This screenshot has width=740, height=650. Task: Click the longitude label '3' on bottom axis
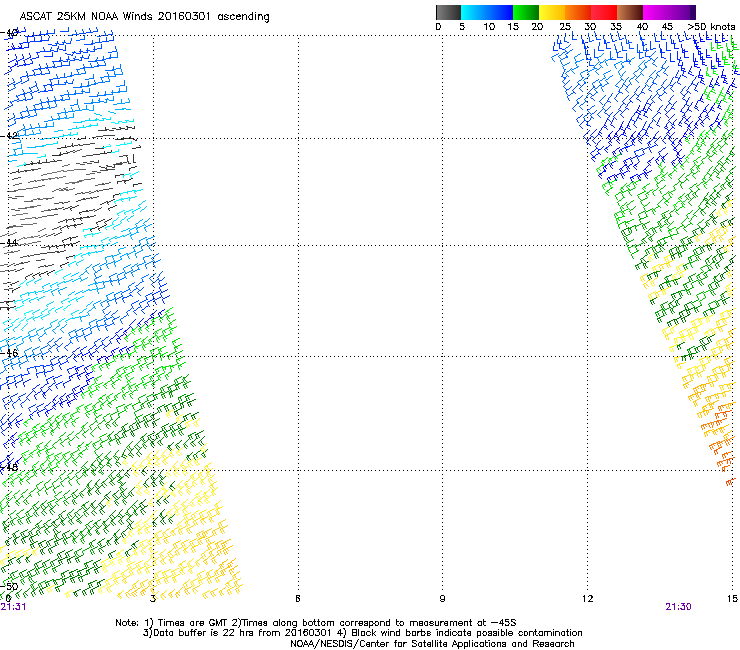153,599
